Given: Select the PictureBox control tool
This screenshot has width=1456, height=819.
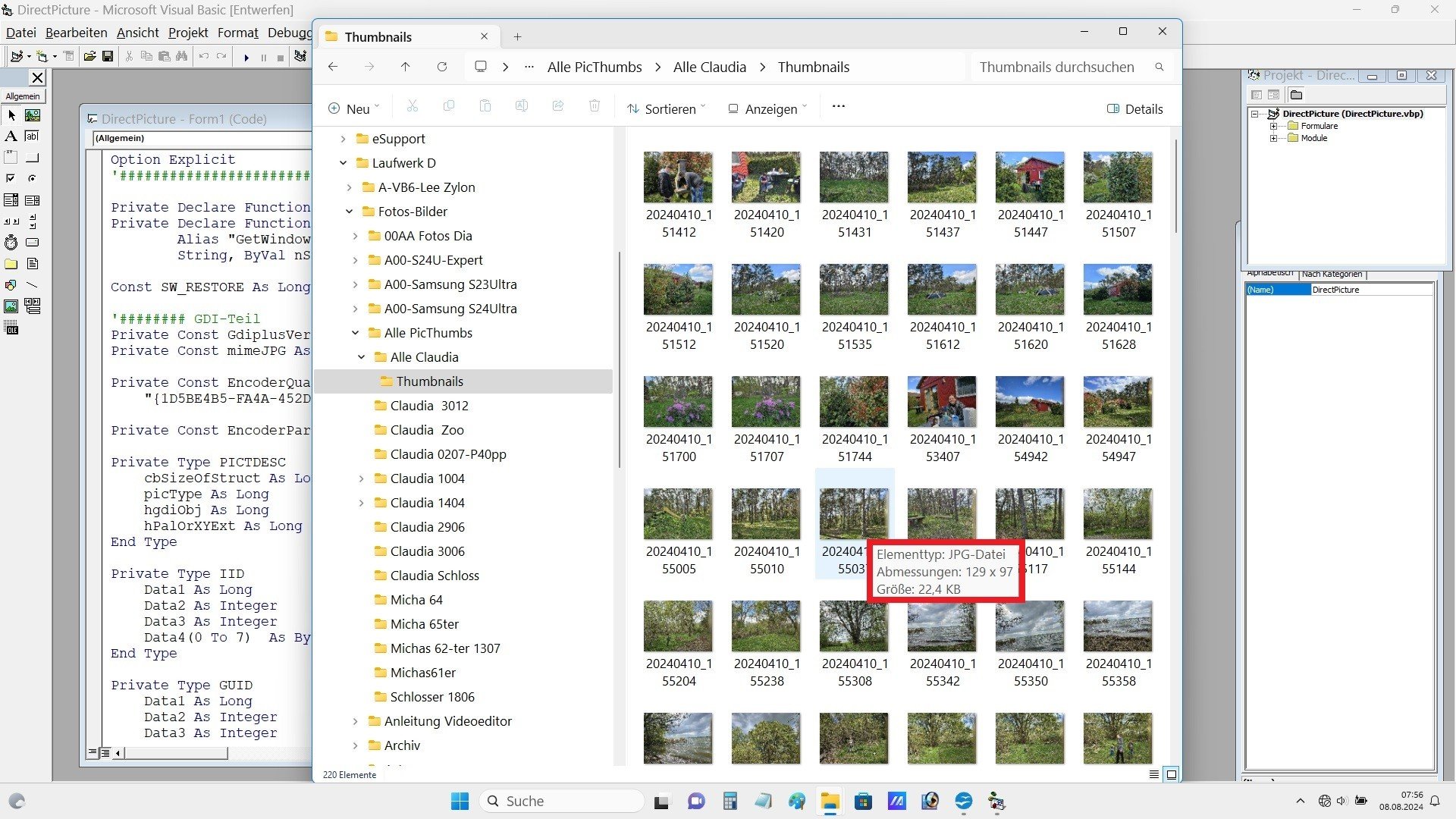Looking at the screenshot, I should (x=32, y=115).
